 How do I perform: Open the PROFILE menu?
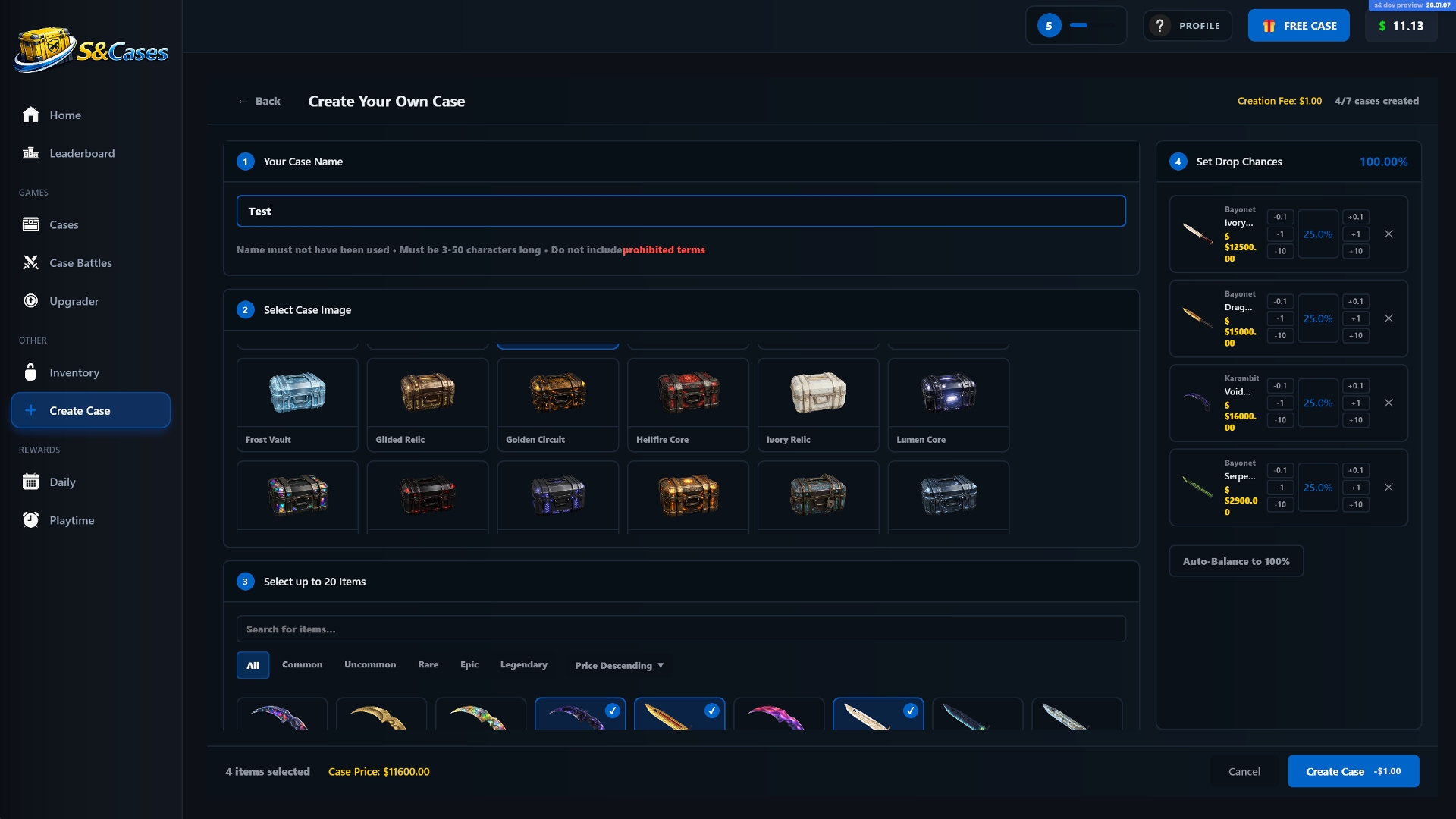pos(1188,26)
